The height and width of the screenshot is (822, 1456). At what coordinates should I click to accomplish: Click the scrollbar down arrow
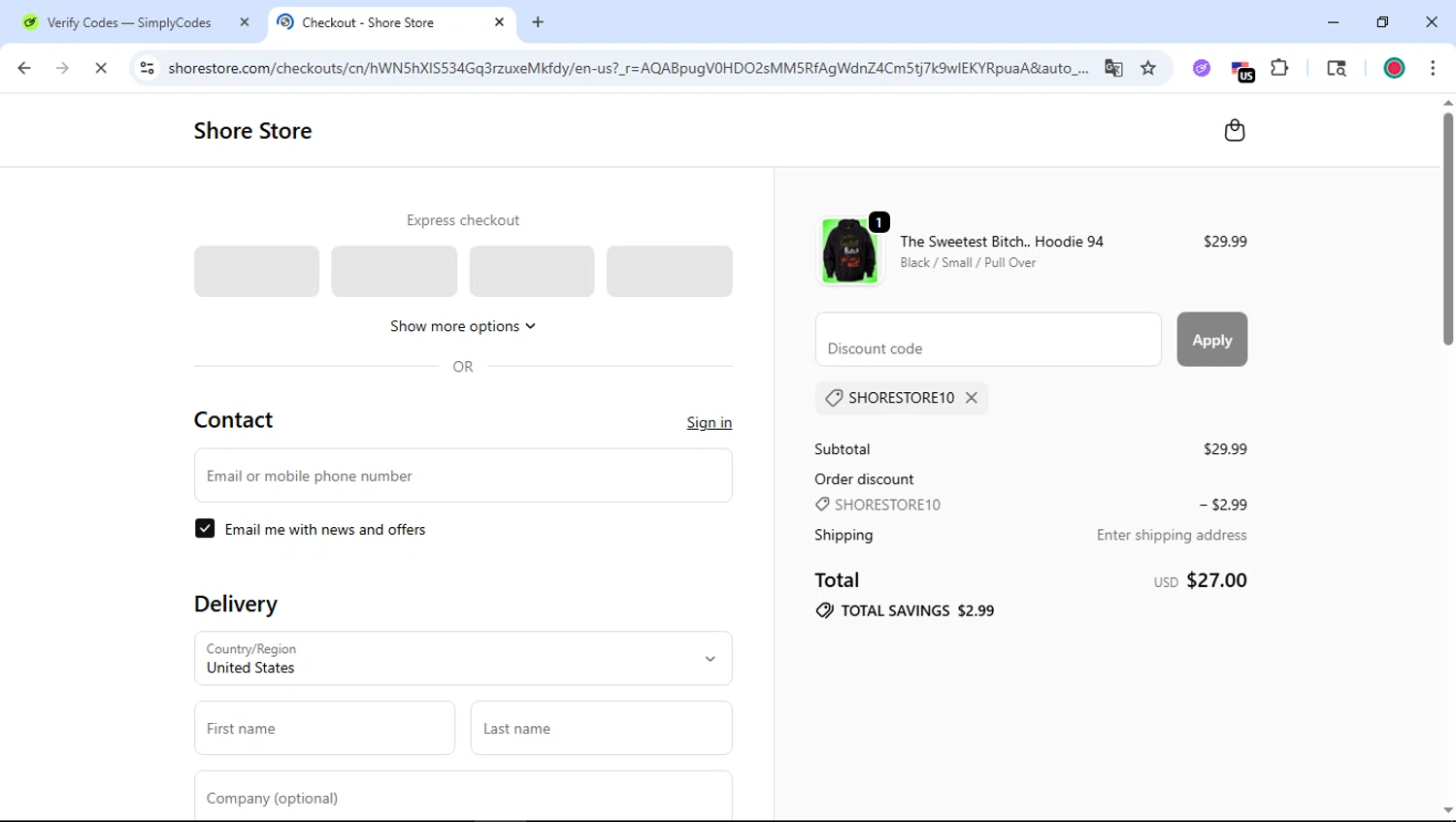point(1447,810)
